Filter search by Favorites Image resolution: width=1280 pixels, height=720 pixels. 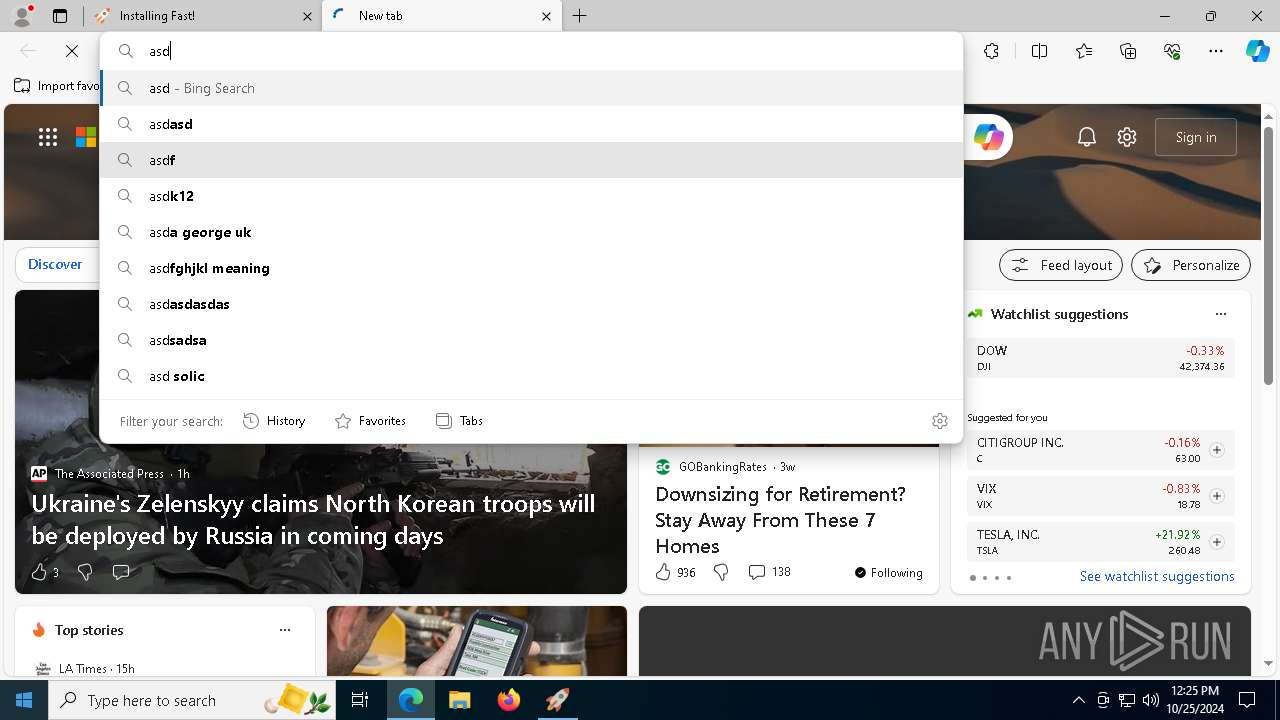coord(370,421)
